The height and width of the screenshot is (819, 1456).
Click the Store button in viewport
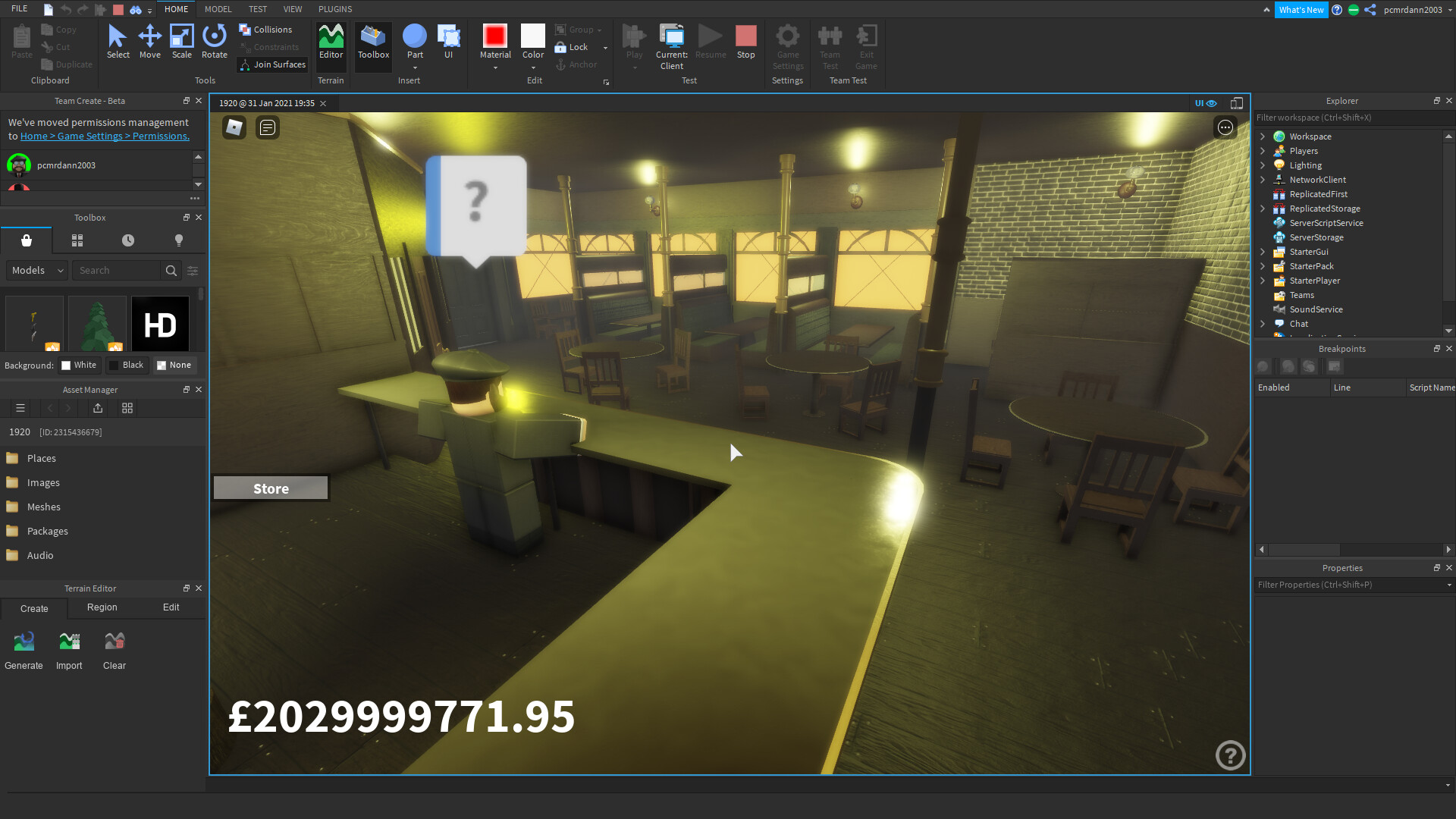click(x=271, y=488)
